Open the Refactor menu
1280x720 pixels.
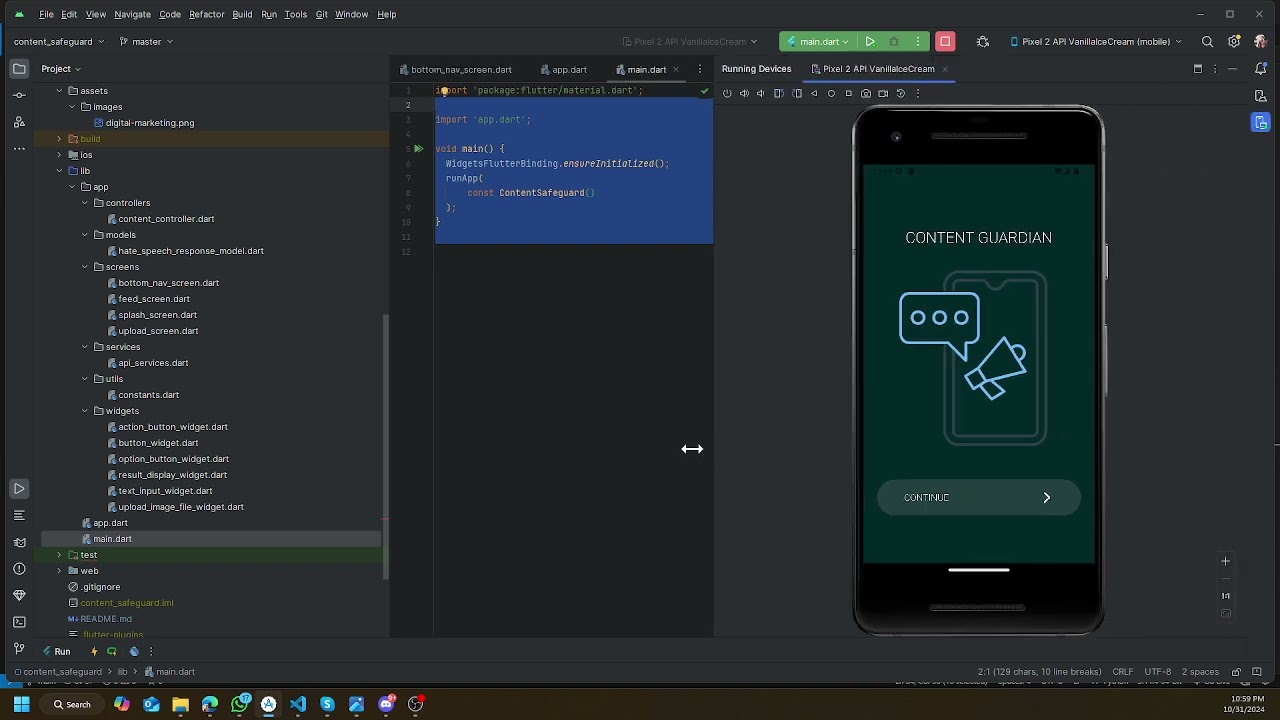tap(206, 14)
